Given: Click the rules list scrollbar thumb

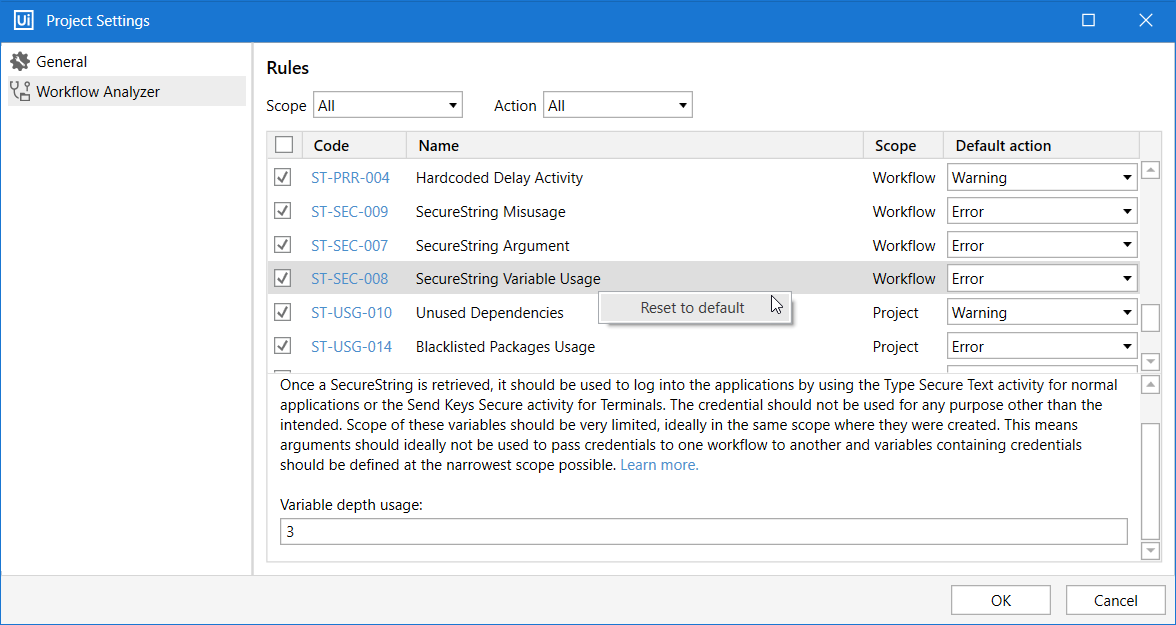Looking at the screenshot, I should point(1151,317).
